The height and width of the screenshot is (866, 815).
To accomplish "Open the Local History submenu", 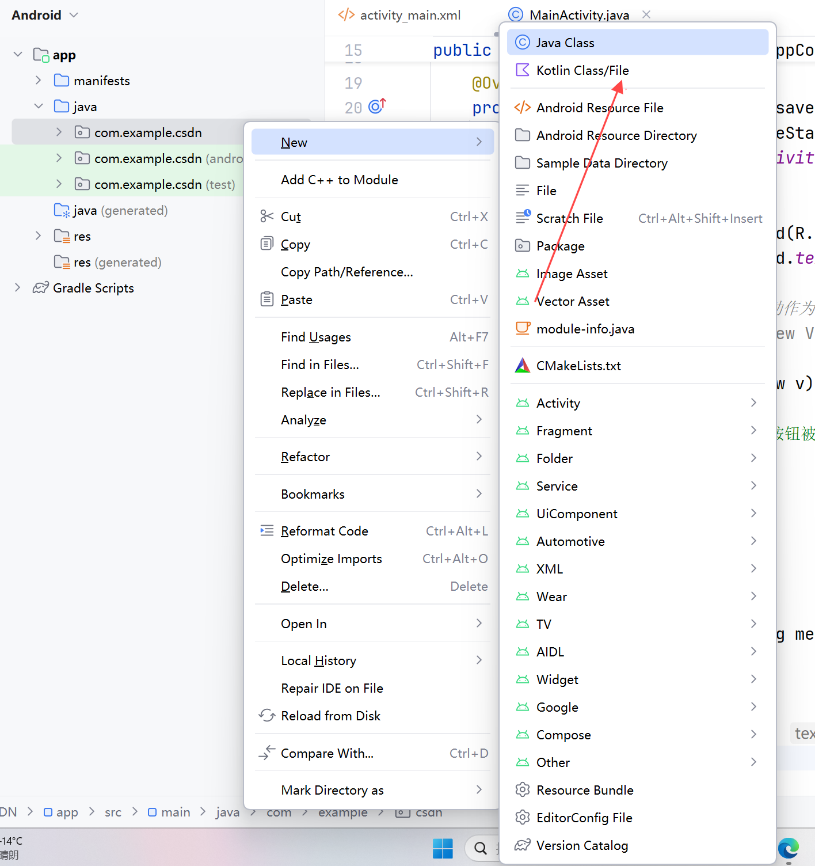I will click(373, 661).
